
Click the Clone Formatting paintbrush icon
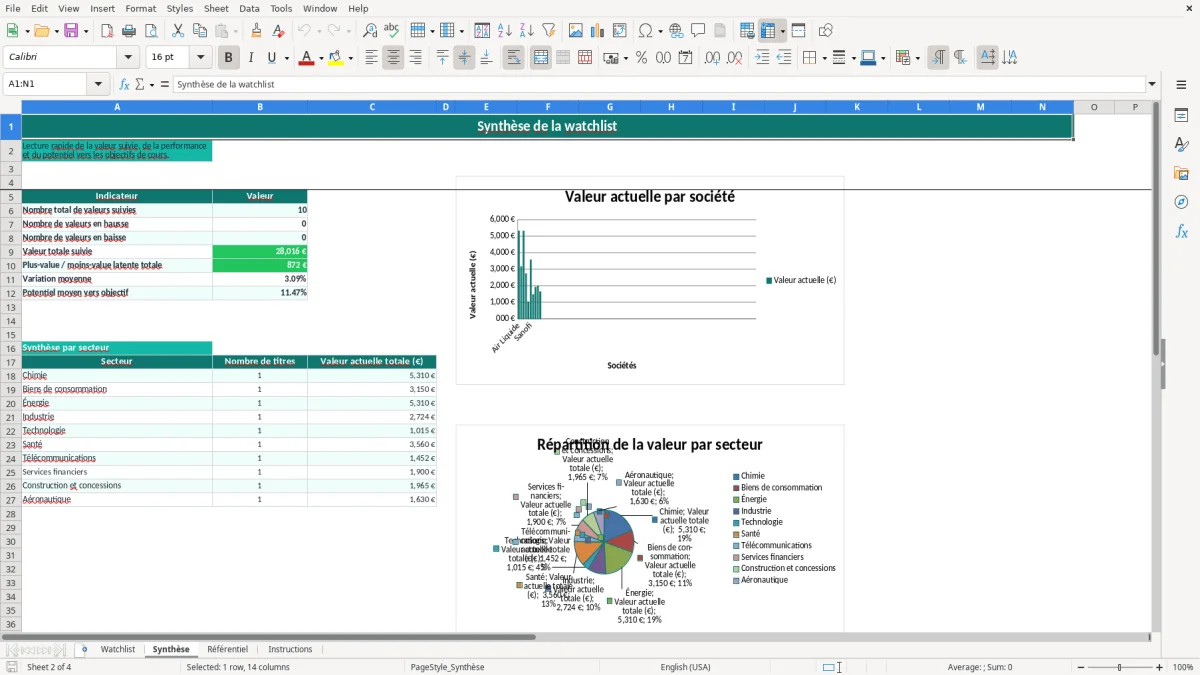[256, 31]
